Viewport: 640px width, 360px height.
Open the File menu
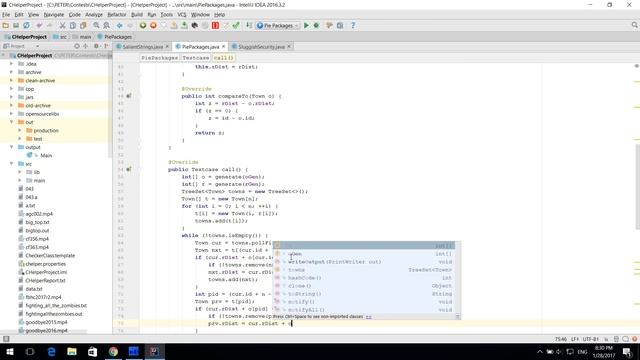6,15
